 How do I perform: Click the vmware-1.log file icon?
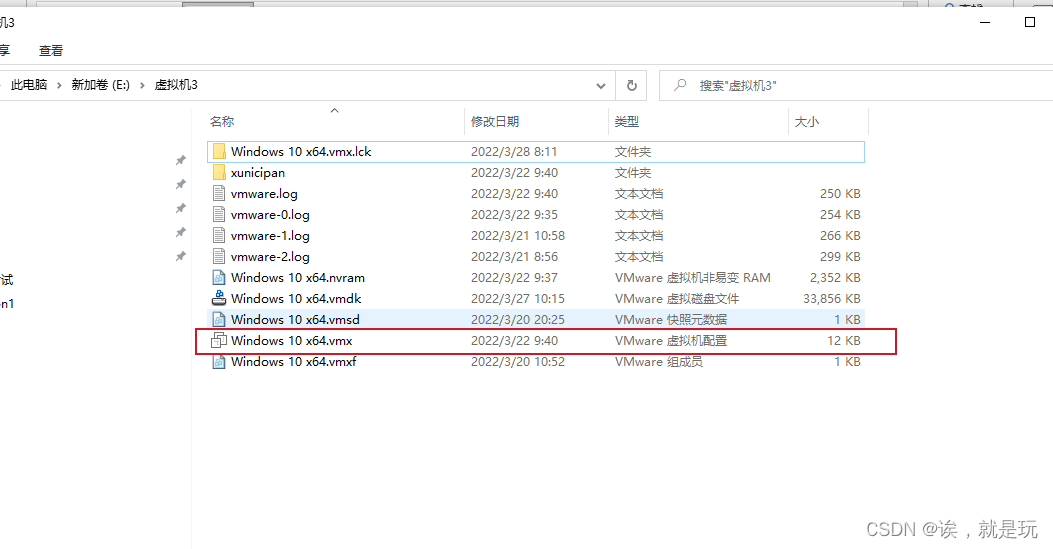click(x=219, y=236)
